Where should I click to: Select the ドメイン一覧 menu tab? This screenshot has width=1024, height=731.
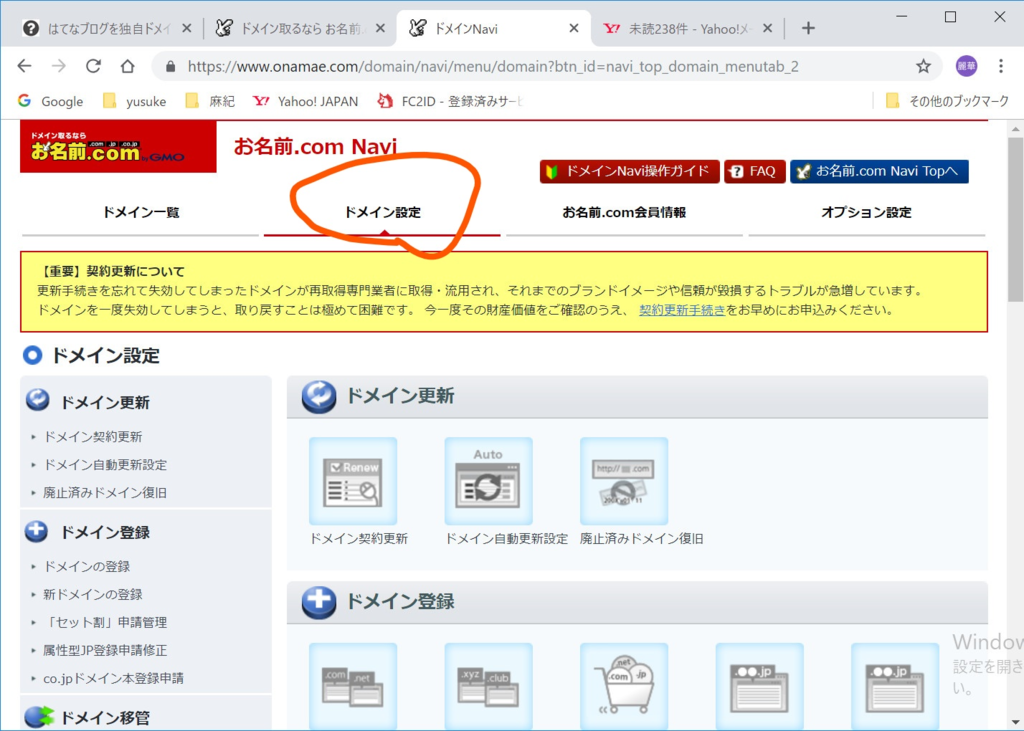[x=140, y=212]
